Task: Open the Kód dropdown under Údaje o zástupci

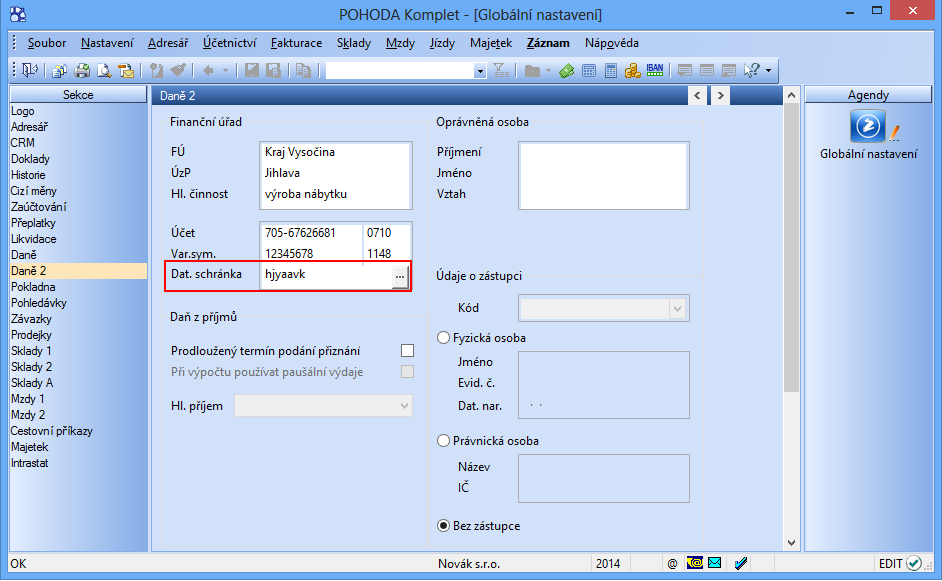Action: point(677,308)
